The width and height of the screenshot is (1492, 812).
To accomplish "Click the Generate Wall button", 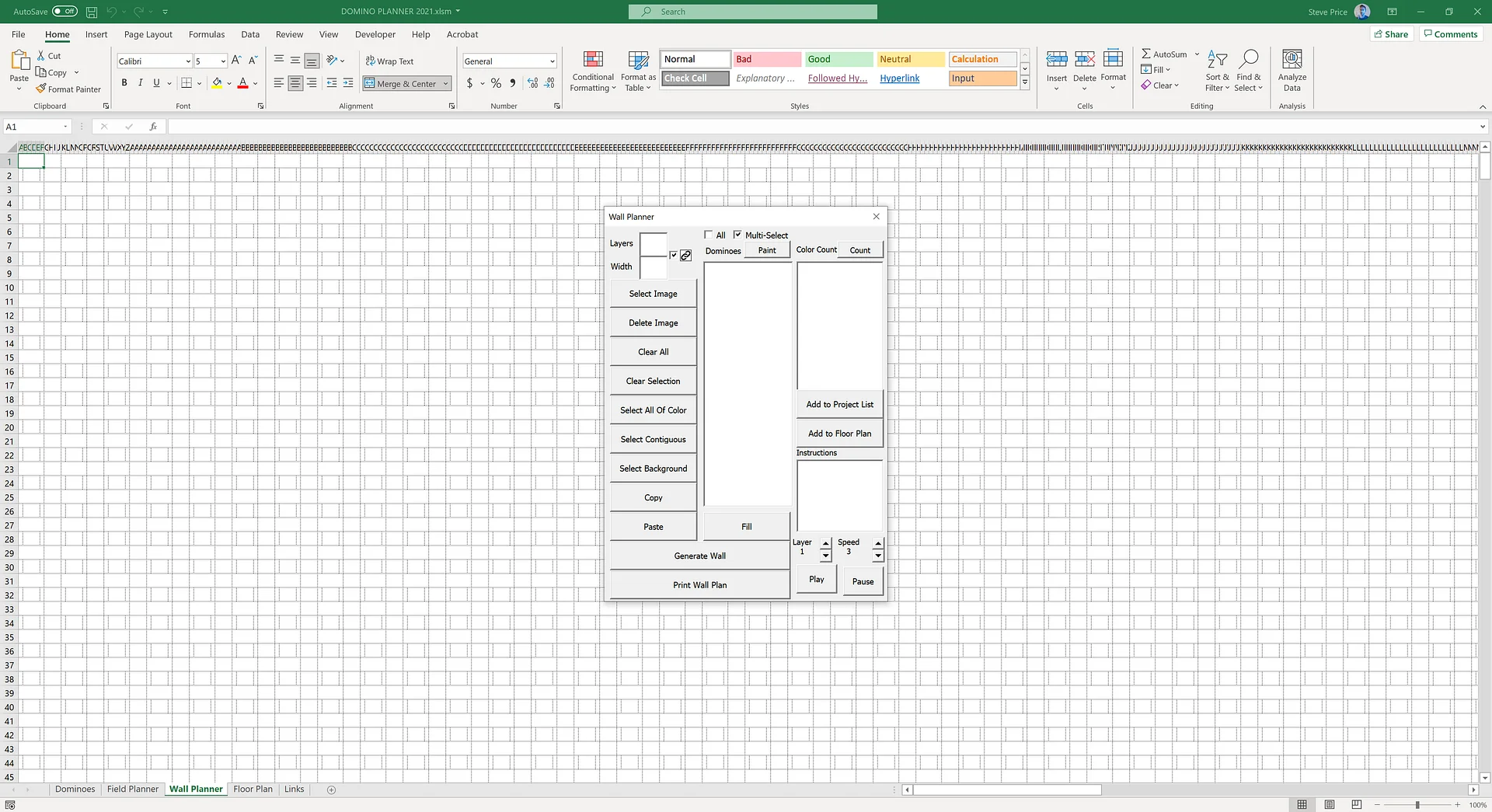I will 700,556.
